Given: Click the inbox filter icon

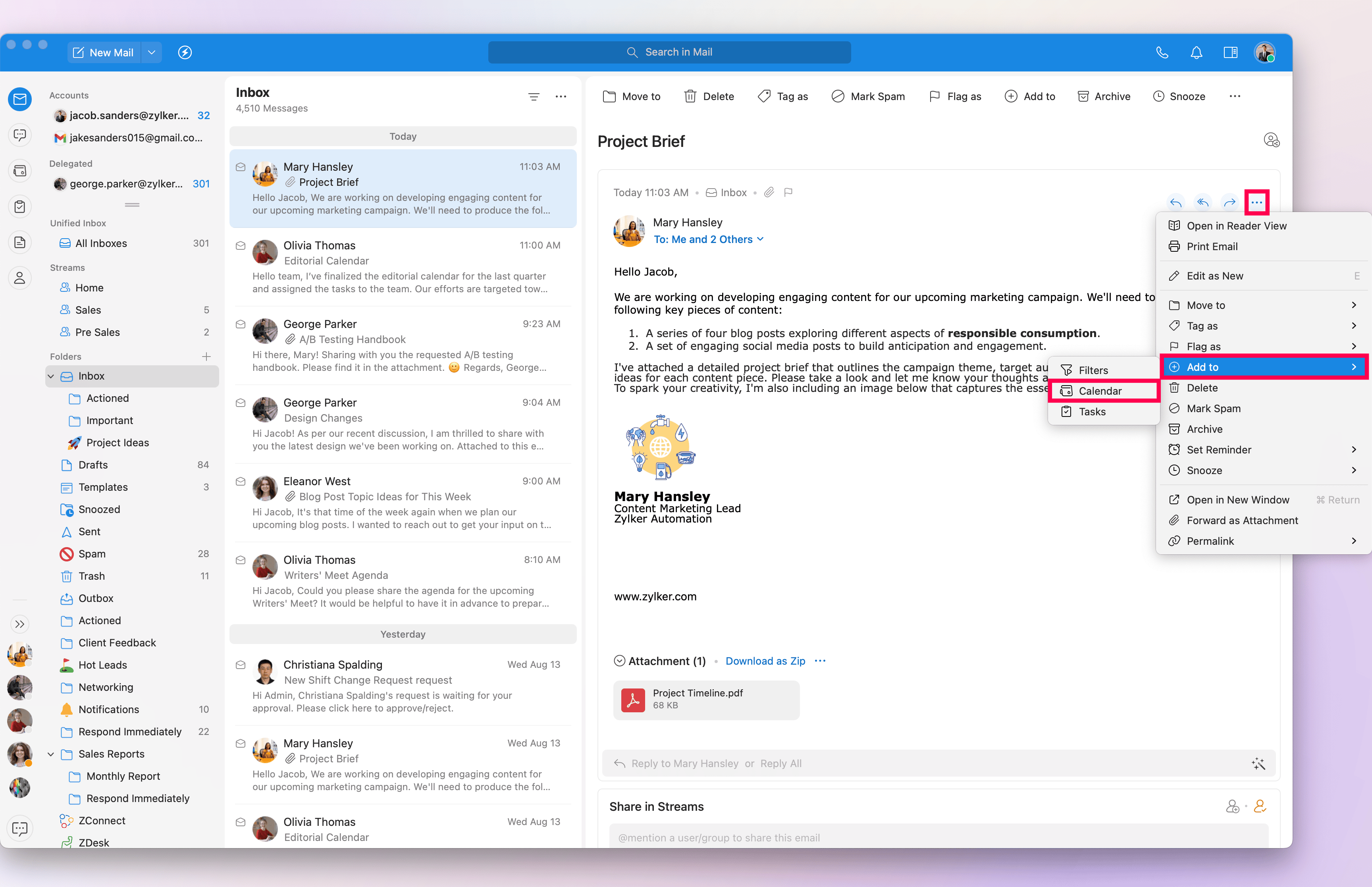Looking at the screenshot, I should click(534, 97).
